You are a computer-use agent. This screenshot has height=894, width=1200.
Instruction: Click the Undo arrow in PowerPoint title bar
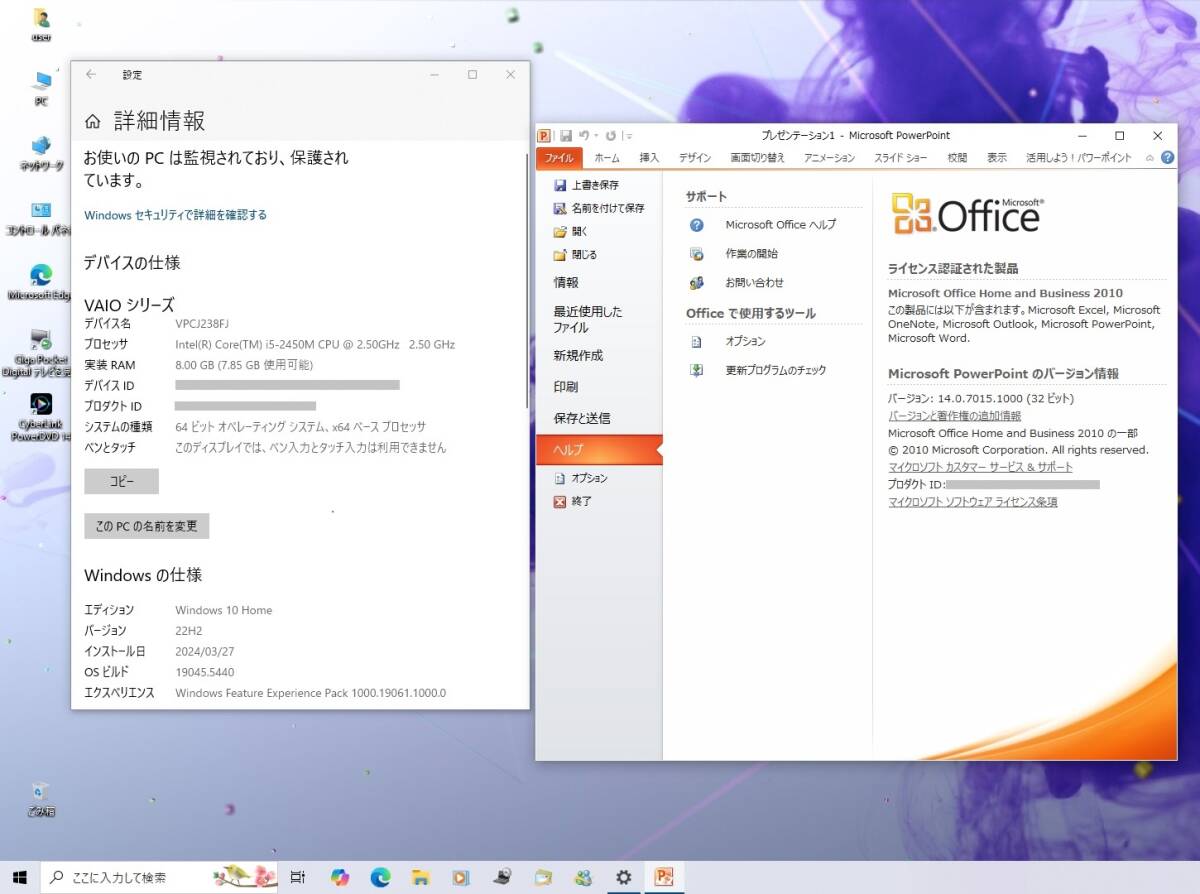tap(582, 136)
